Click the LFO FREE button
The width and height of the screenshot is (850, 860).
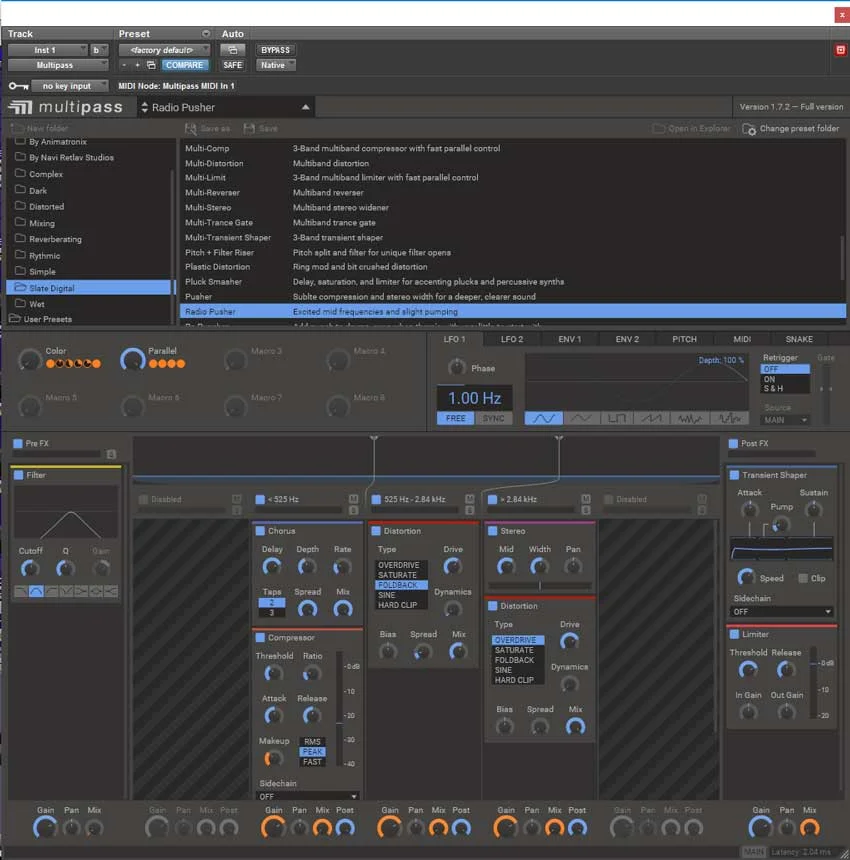click(456, 418)
